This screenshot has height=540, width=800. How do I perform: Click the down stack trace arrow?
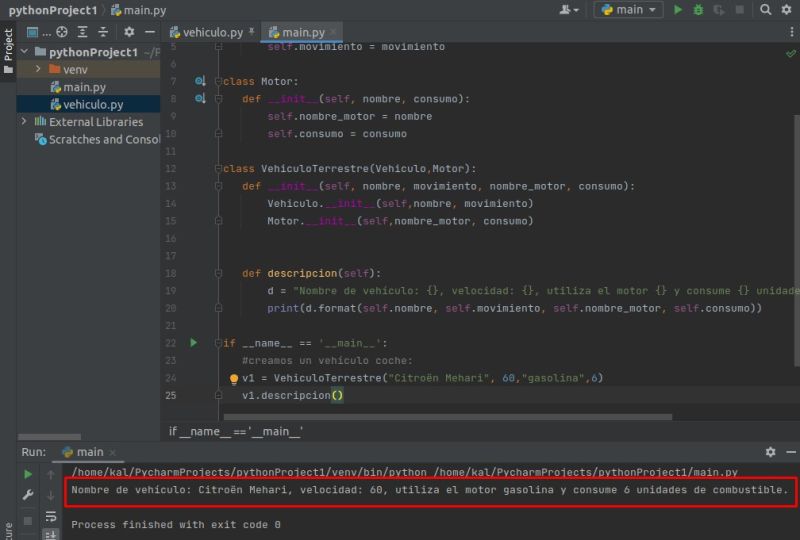pyautogui.click(x=51, y=495)
